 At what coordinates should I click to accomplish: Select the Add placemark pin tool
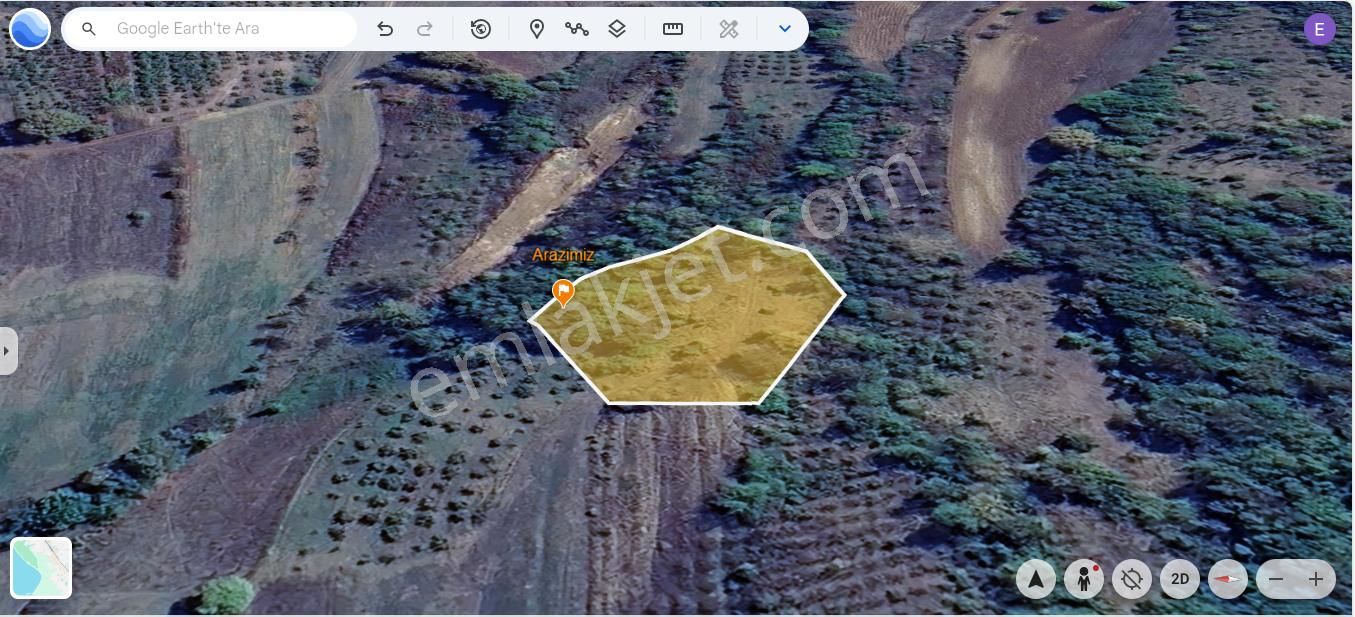(537, 28)
